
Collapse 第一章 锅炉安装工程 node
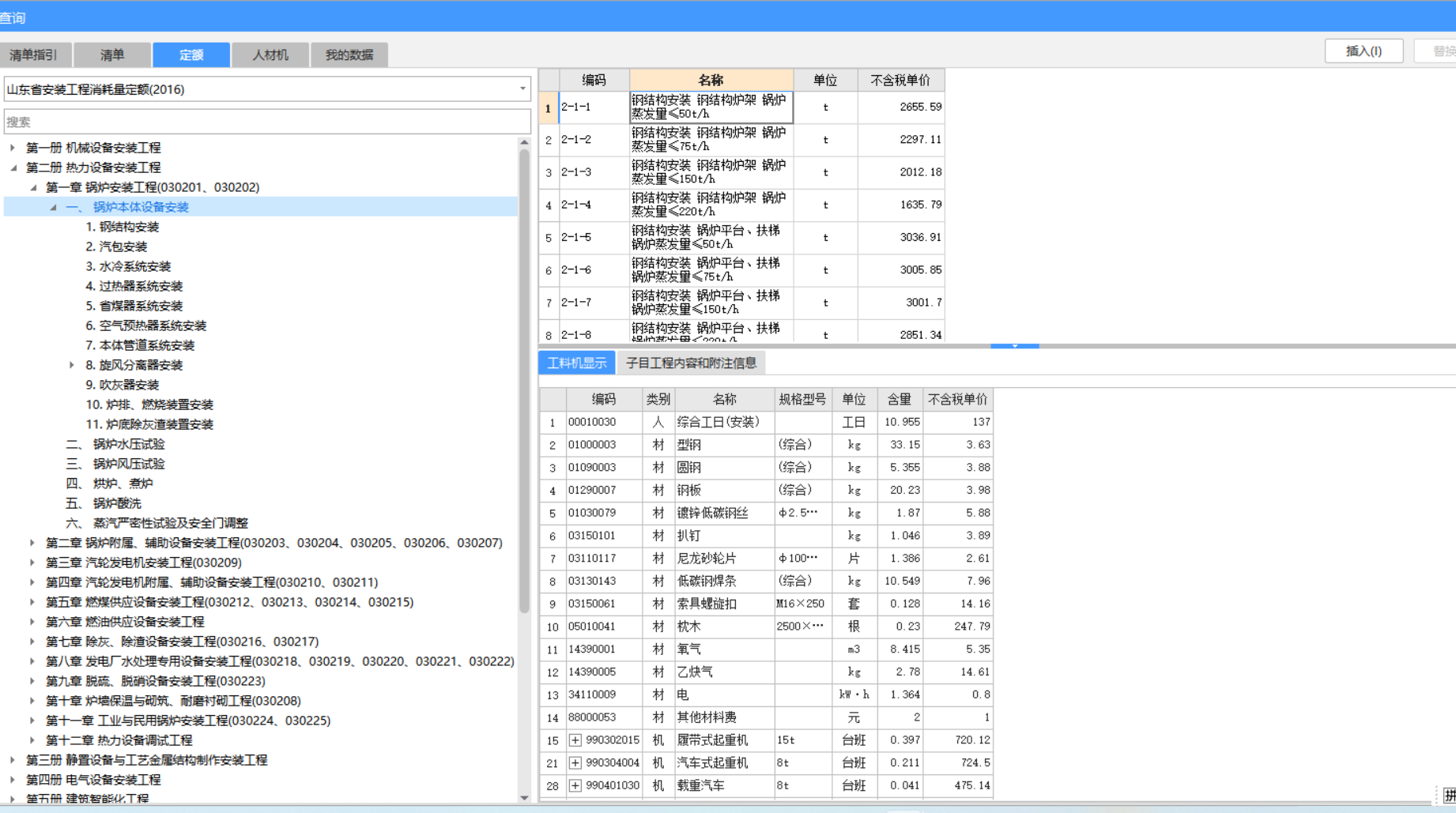pos(32,187)
